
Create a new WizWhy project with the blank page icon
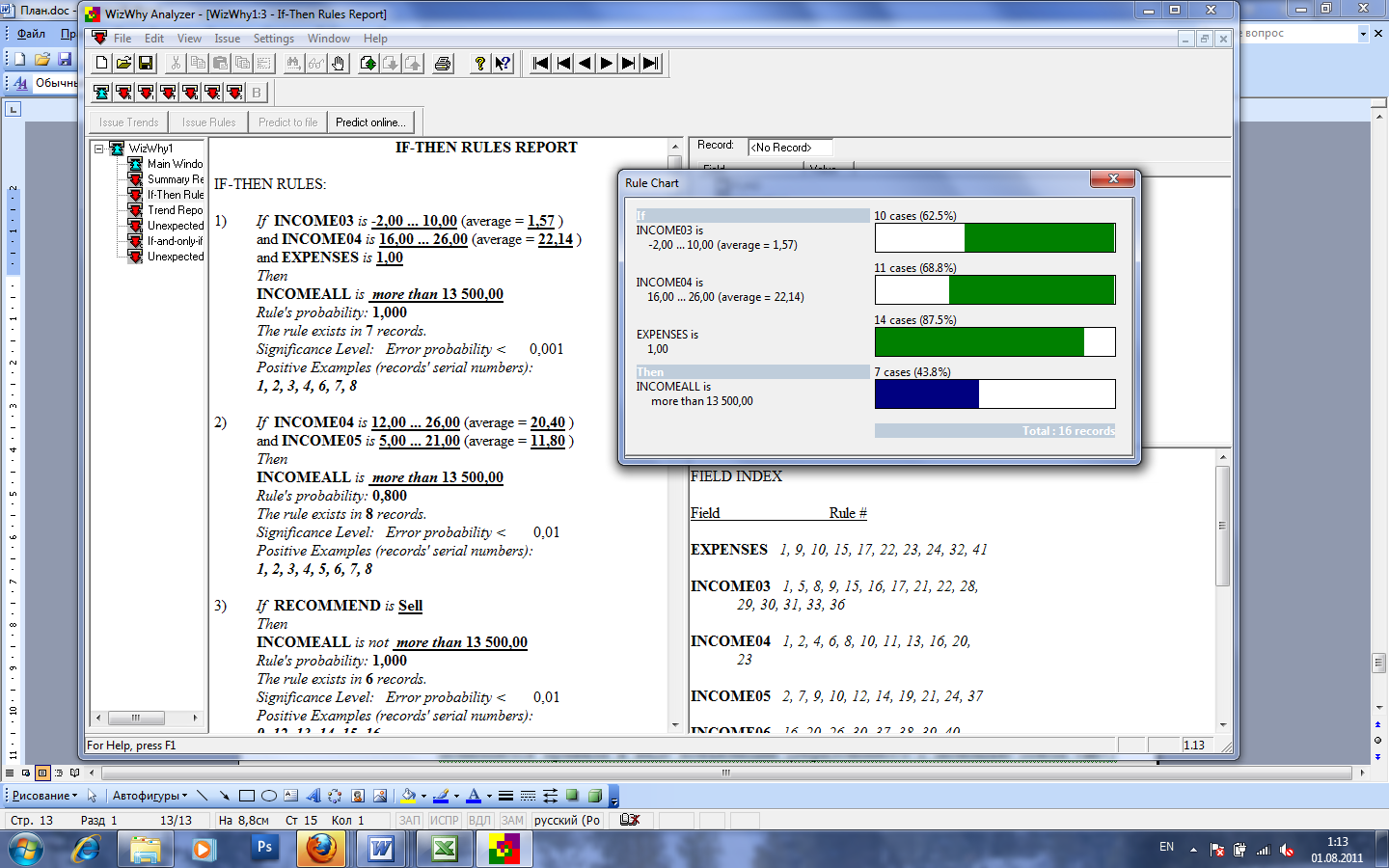(x=101, y=64)
